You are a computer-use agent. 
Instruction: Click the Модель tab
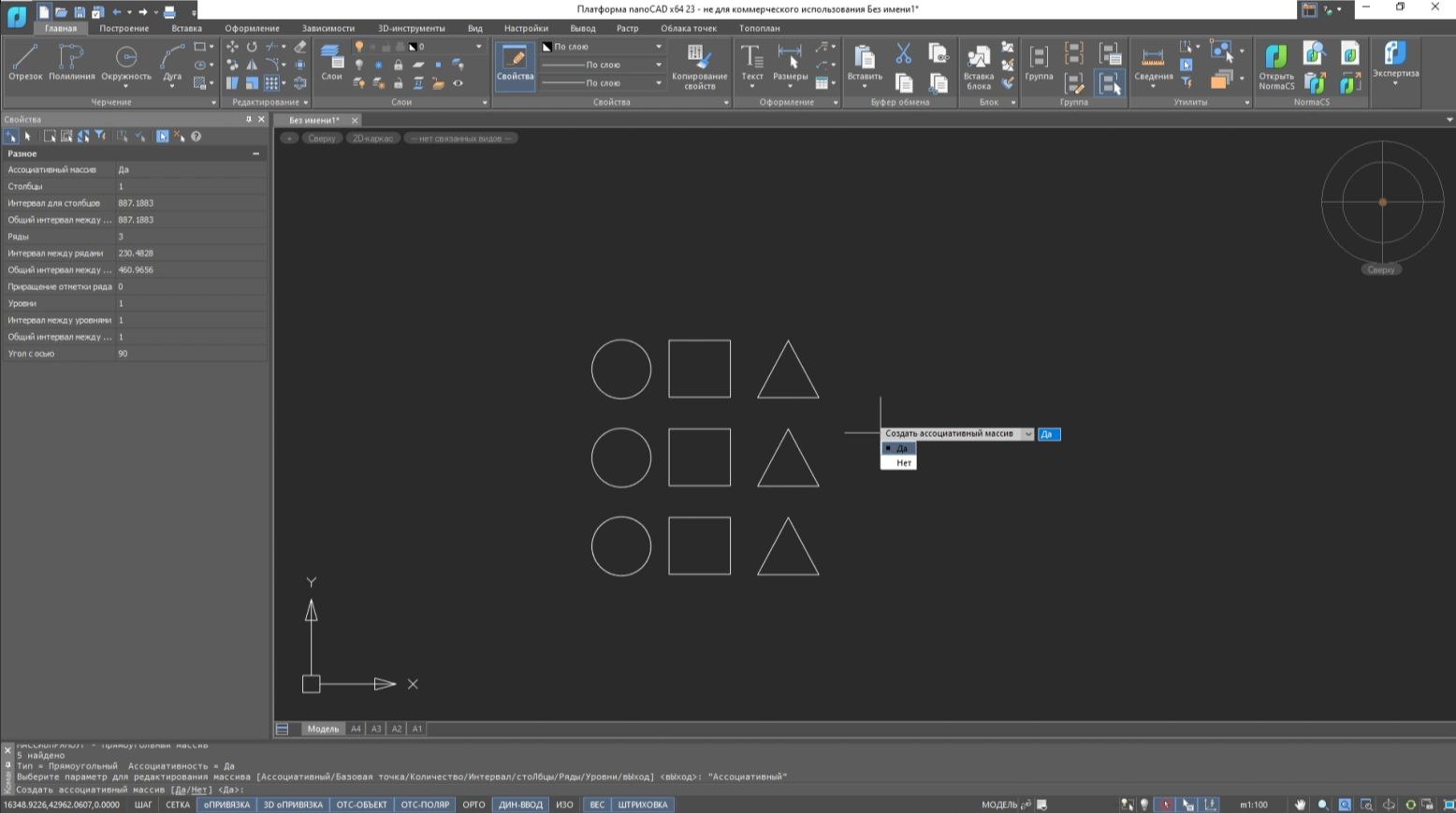(x=323, y=729)
